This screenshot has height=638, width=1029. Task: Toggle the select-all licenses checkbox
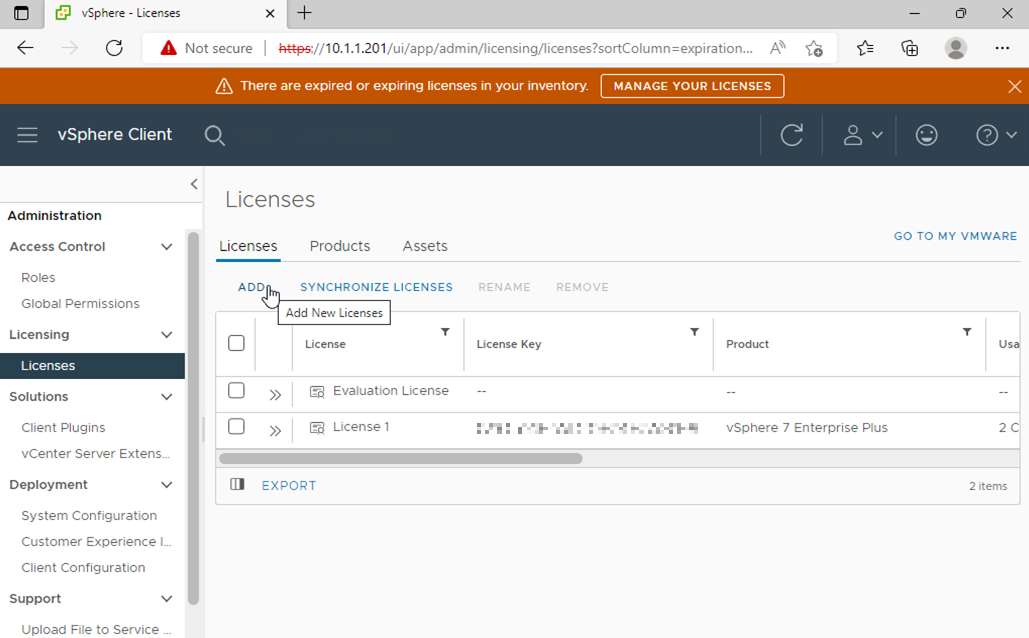coord(236,343)
